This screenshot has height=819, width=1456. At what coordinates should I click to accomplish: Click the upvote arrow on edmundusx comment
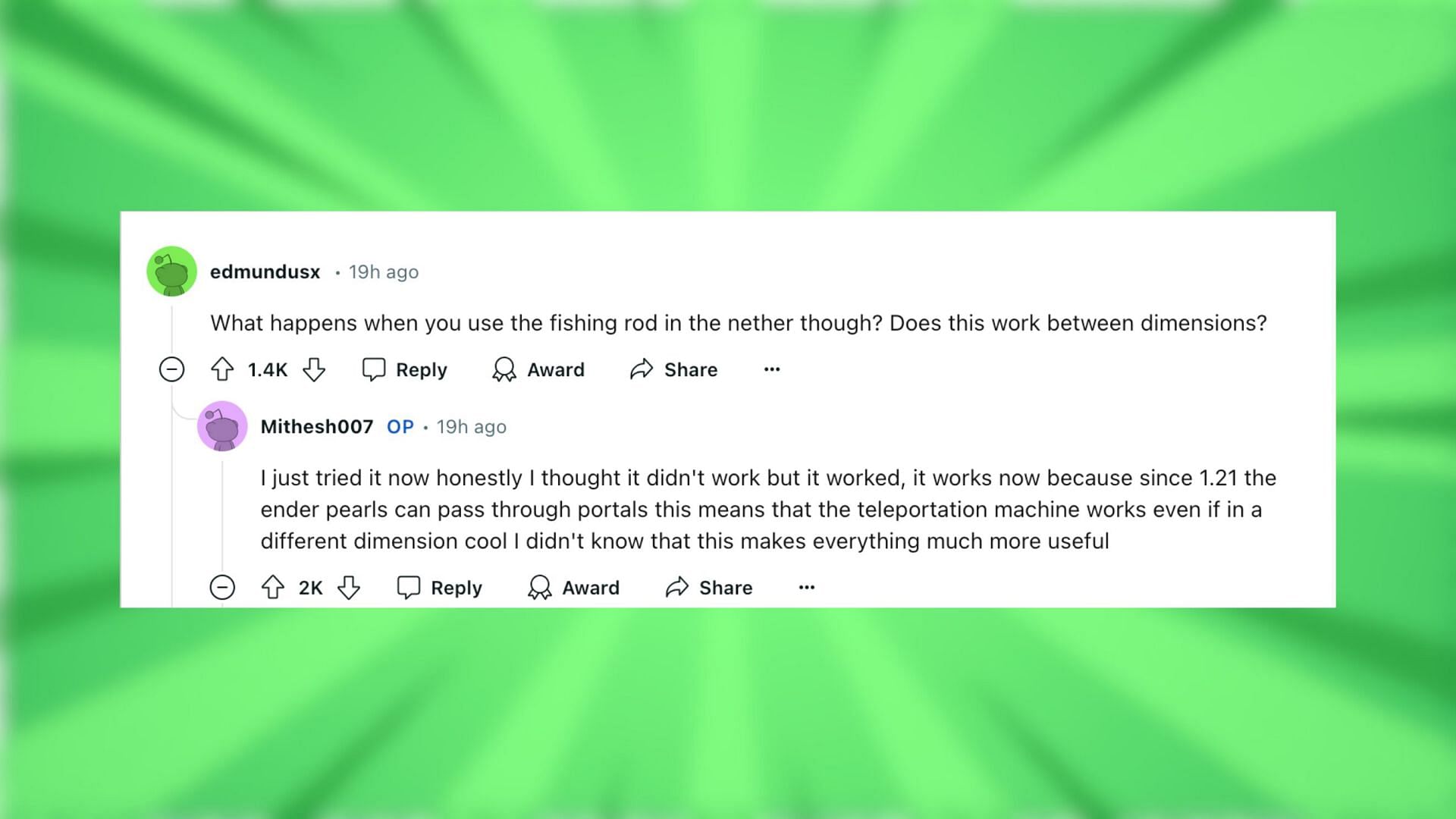pyautogui.click(x=224, y=369)
